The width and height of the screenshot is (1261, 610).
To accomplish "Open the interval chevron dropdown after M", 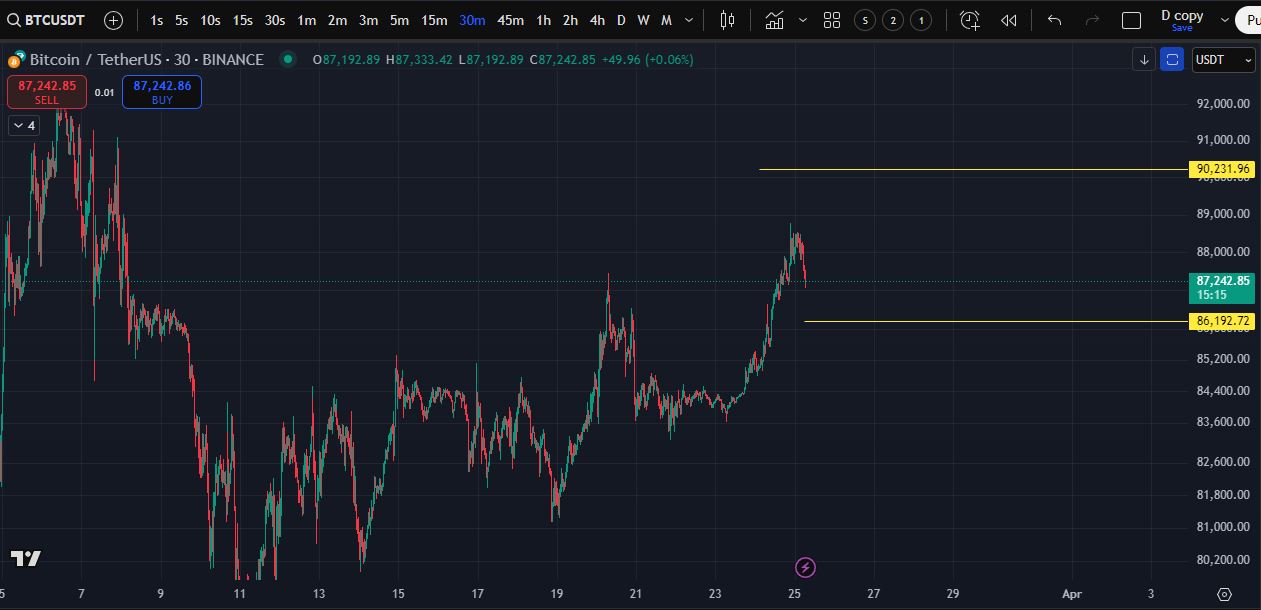I will tap(688, 20).
